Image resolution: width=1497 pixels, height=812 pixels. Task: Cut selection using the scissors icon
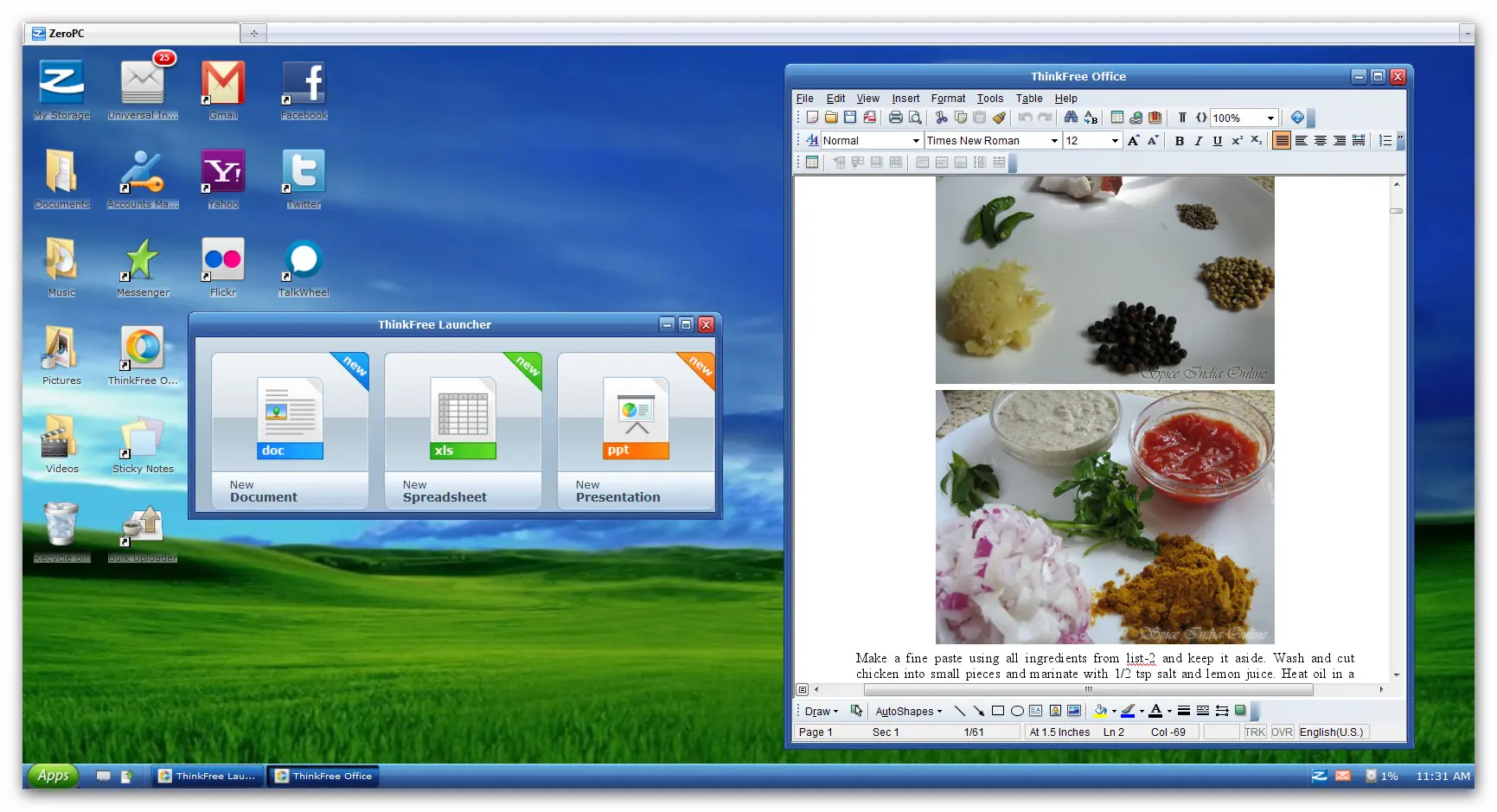tap(942, 118)
